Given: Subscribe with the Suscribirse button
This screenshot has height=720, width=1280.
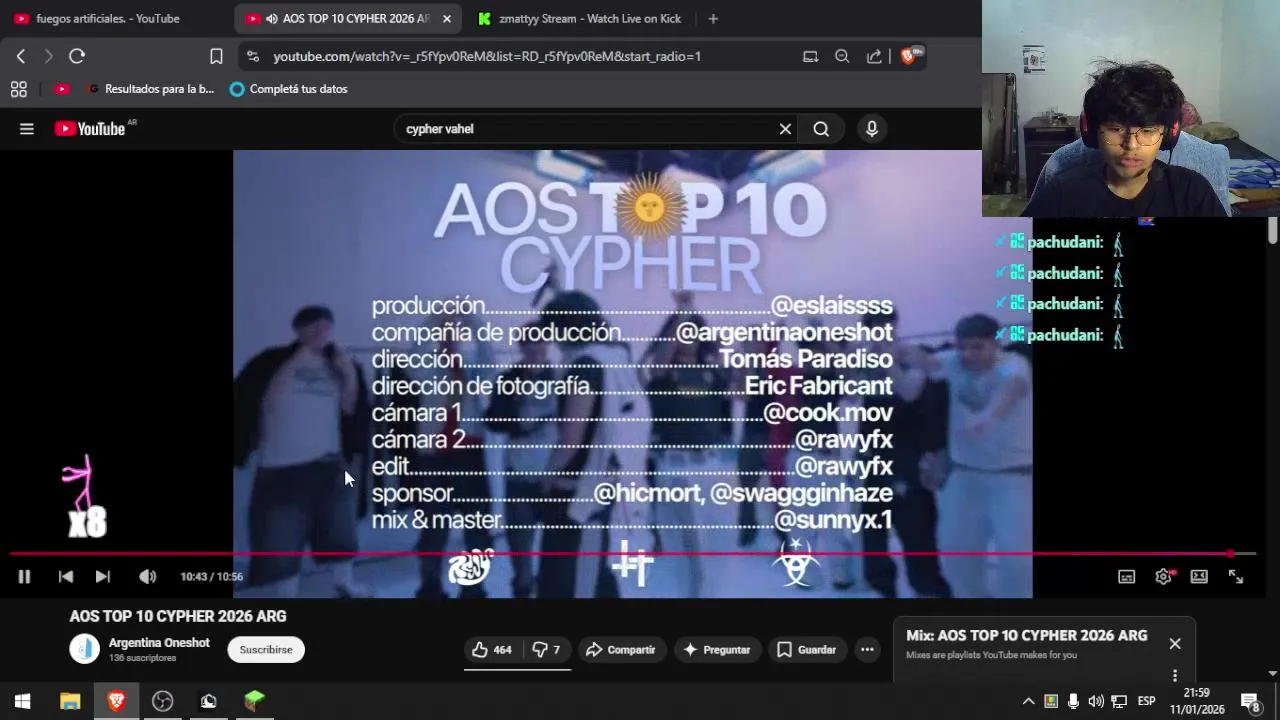Looking at the screenshot, I should pyautogui.click(x=266, y=650).
